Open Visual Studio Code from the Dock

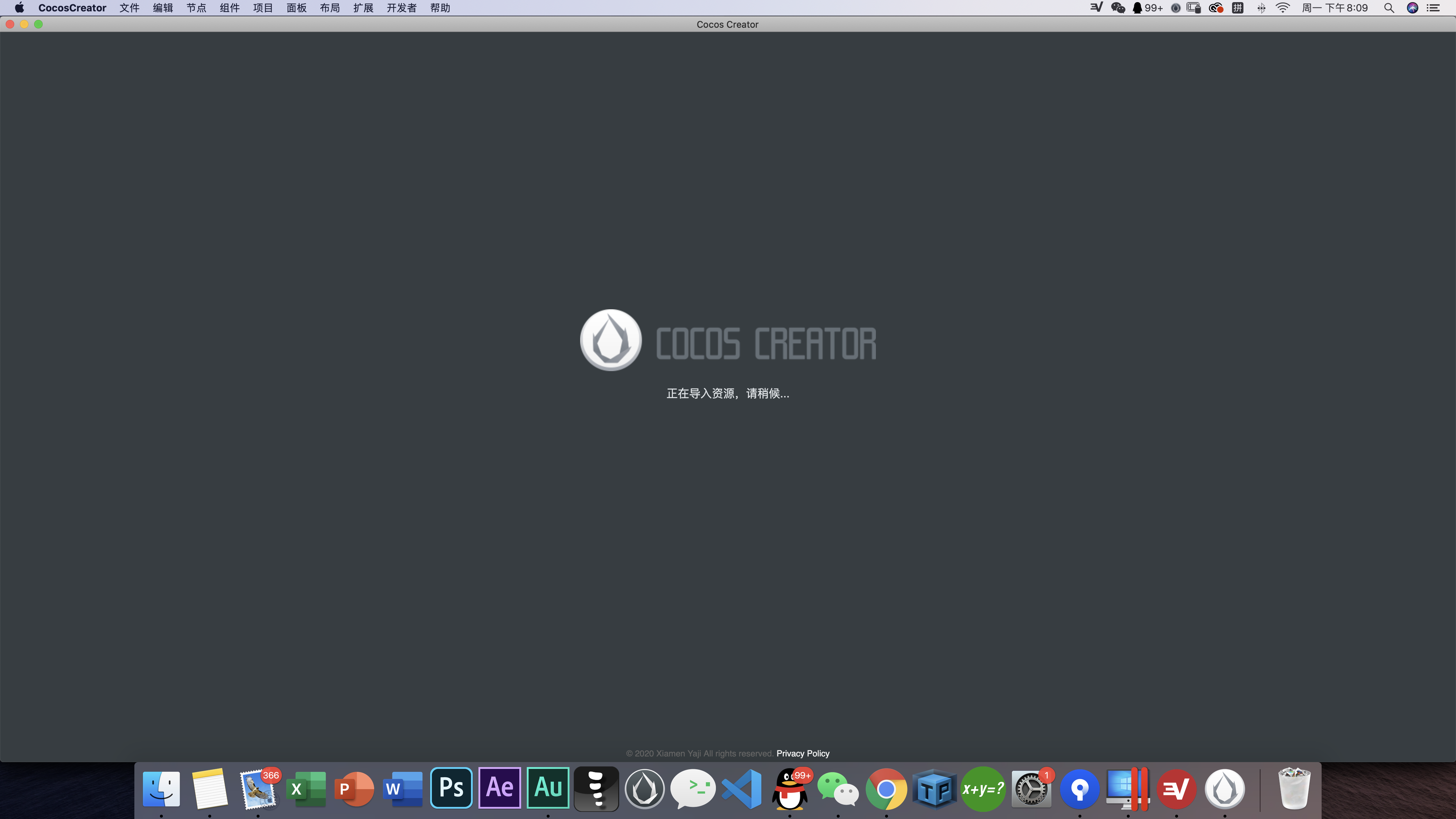click(x=742, y=789)
